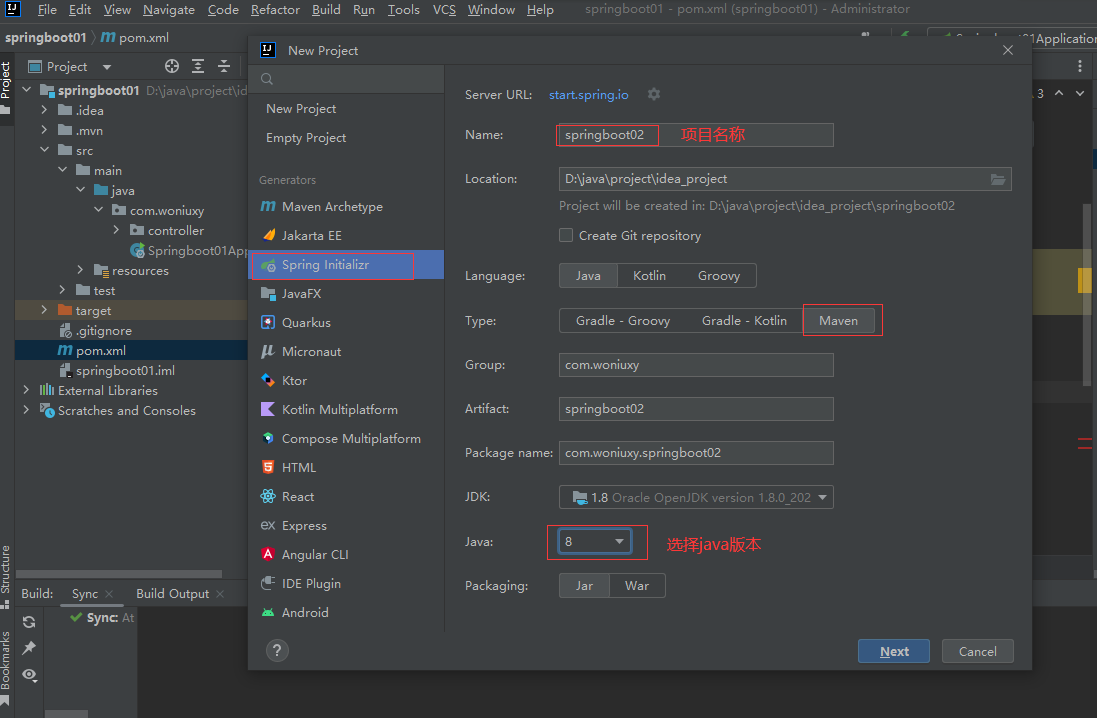
Task: Open the Build menu
Action: 326,10
